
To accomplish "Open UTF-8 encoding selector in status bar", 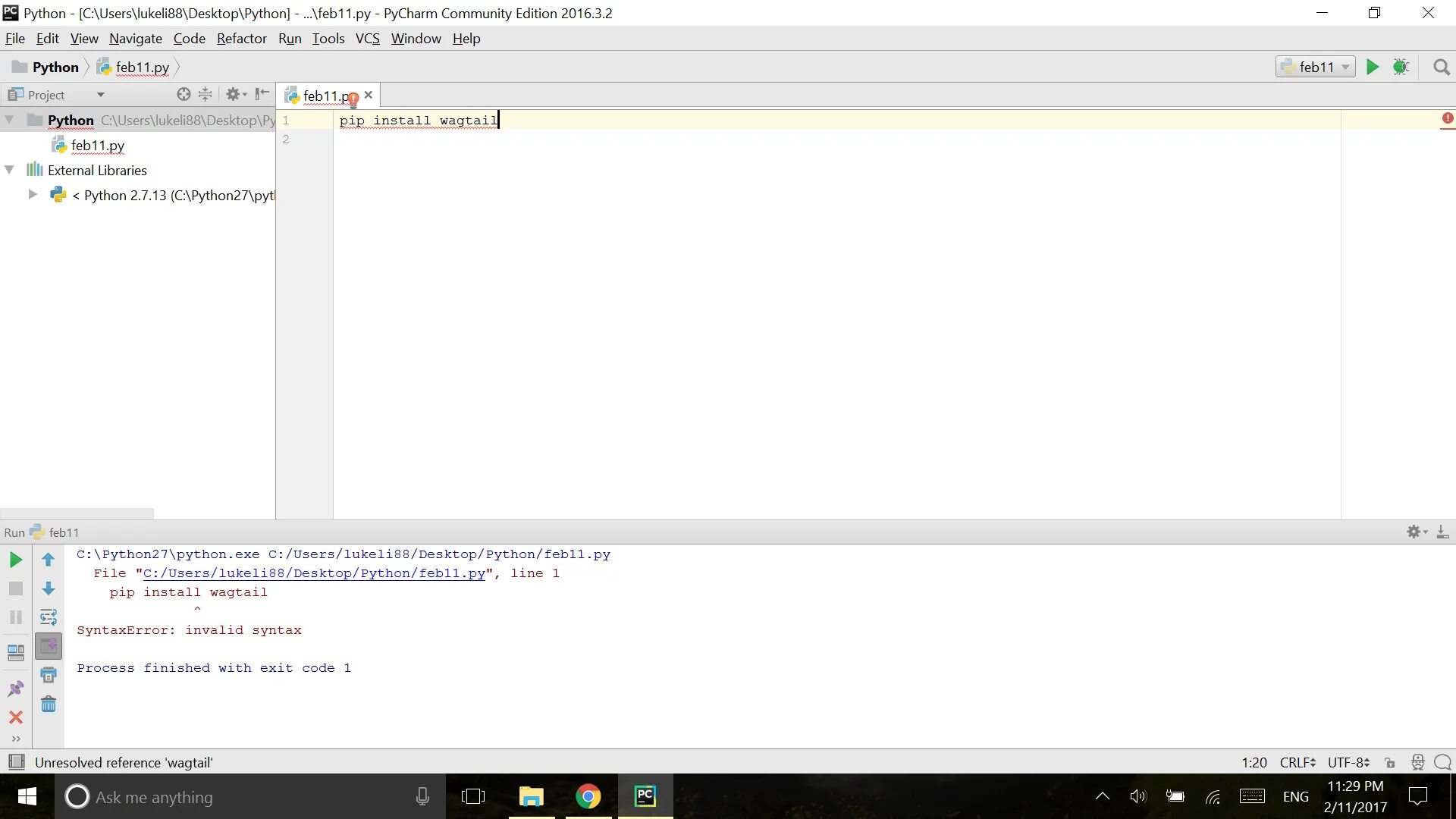I will tap(1348, 763).
